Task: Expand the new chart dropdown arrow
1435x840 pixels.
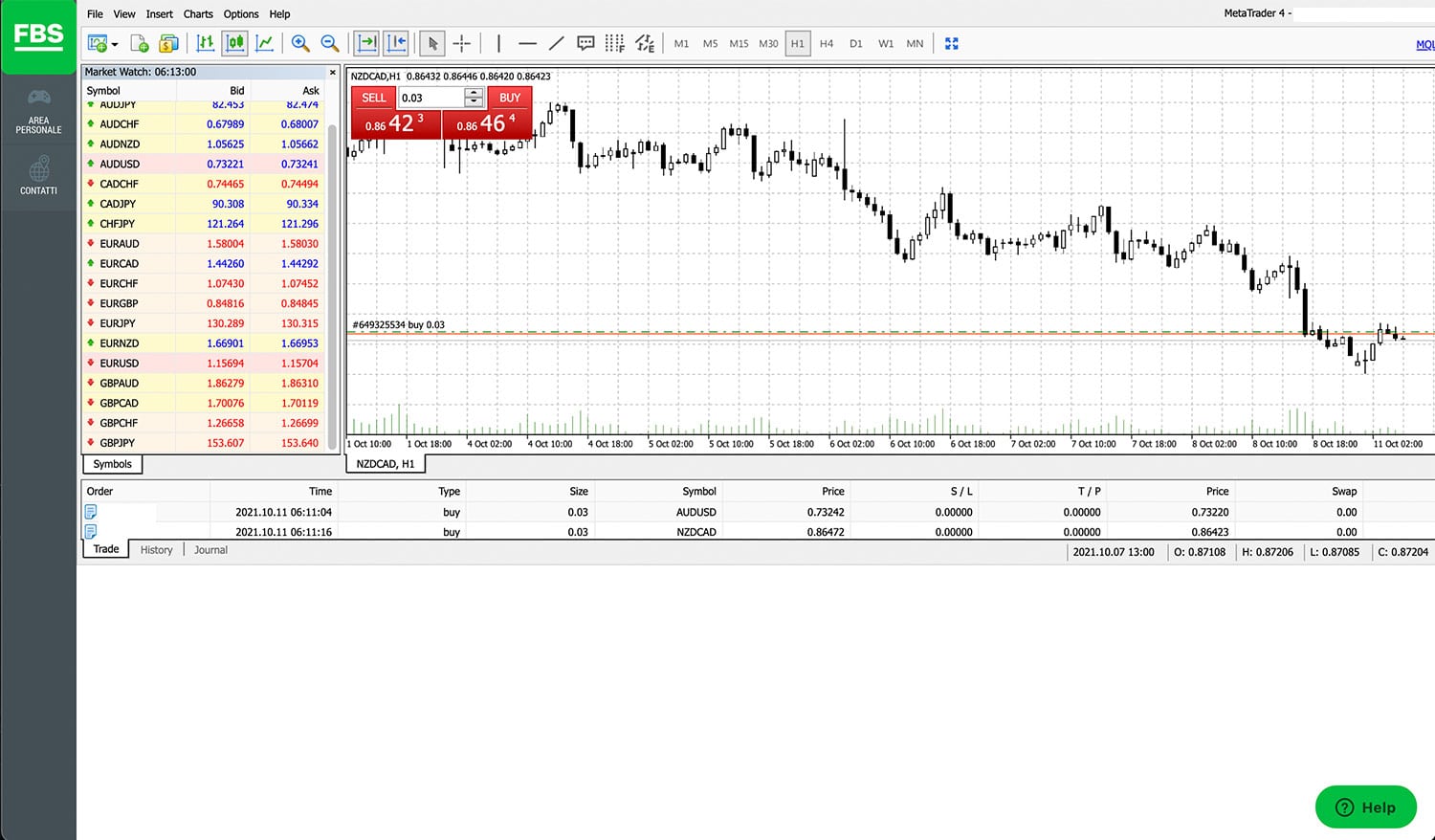Action: point(115,44)
